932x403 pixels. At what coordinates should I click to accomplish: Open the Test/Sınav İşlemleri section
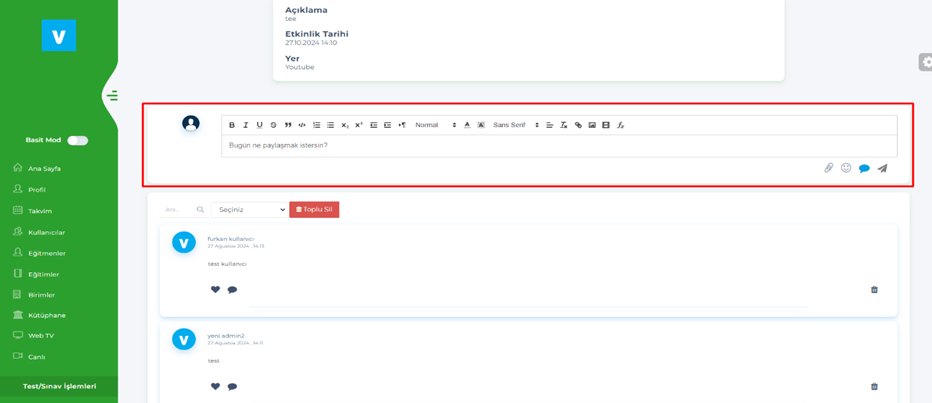point(59,386)
